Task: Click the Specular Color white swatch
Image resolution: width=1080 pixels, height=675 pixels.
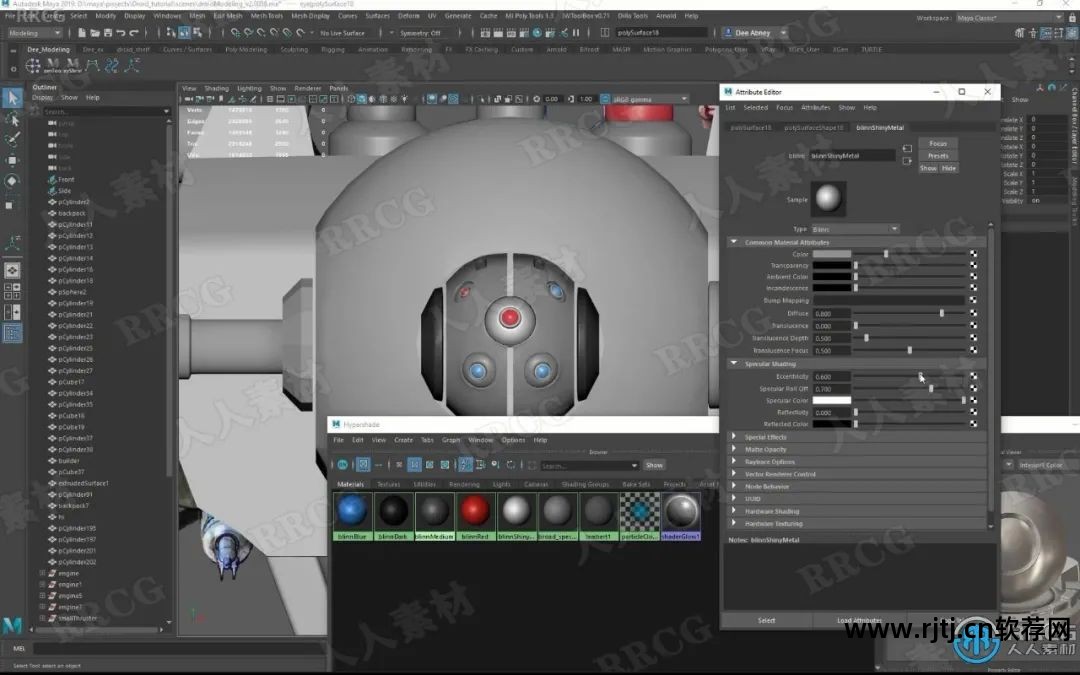Action: tap(831, 400)
